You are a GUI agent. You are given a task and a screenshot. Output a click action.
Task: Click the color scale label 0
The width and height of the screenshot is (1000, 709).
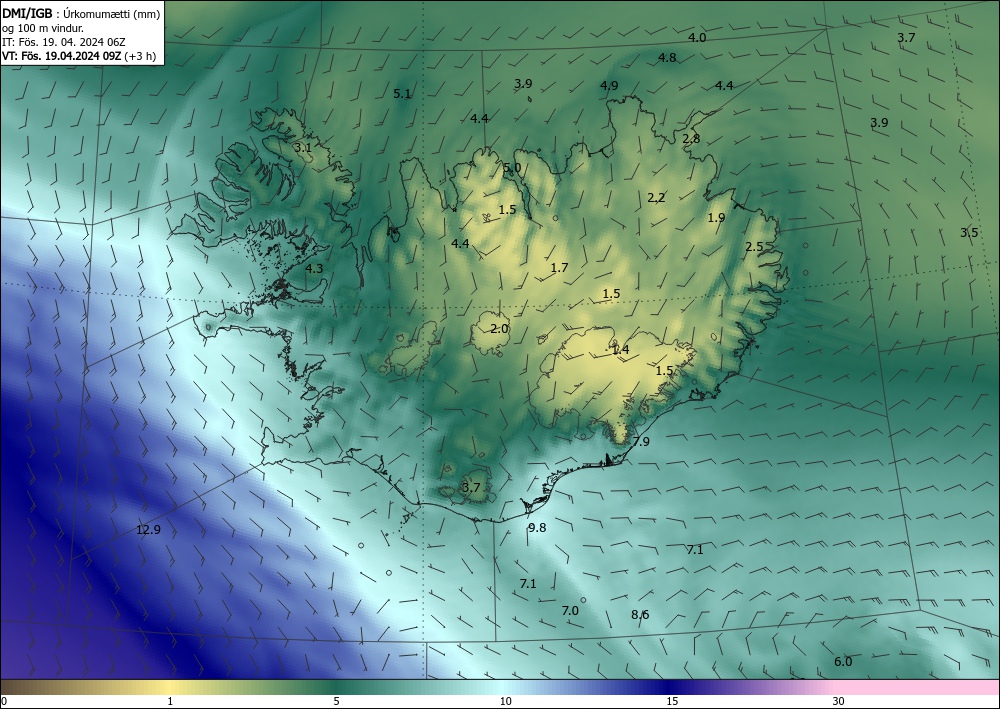(4, 702)
